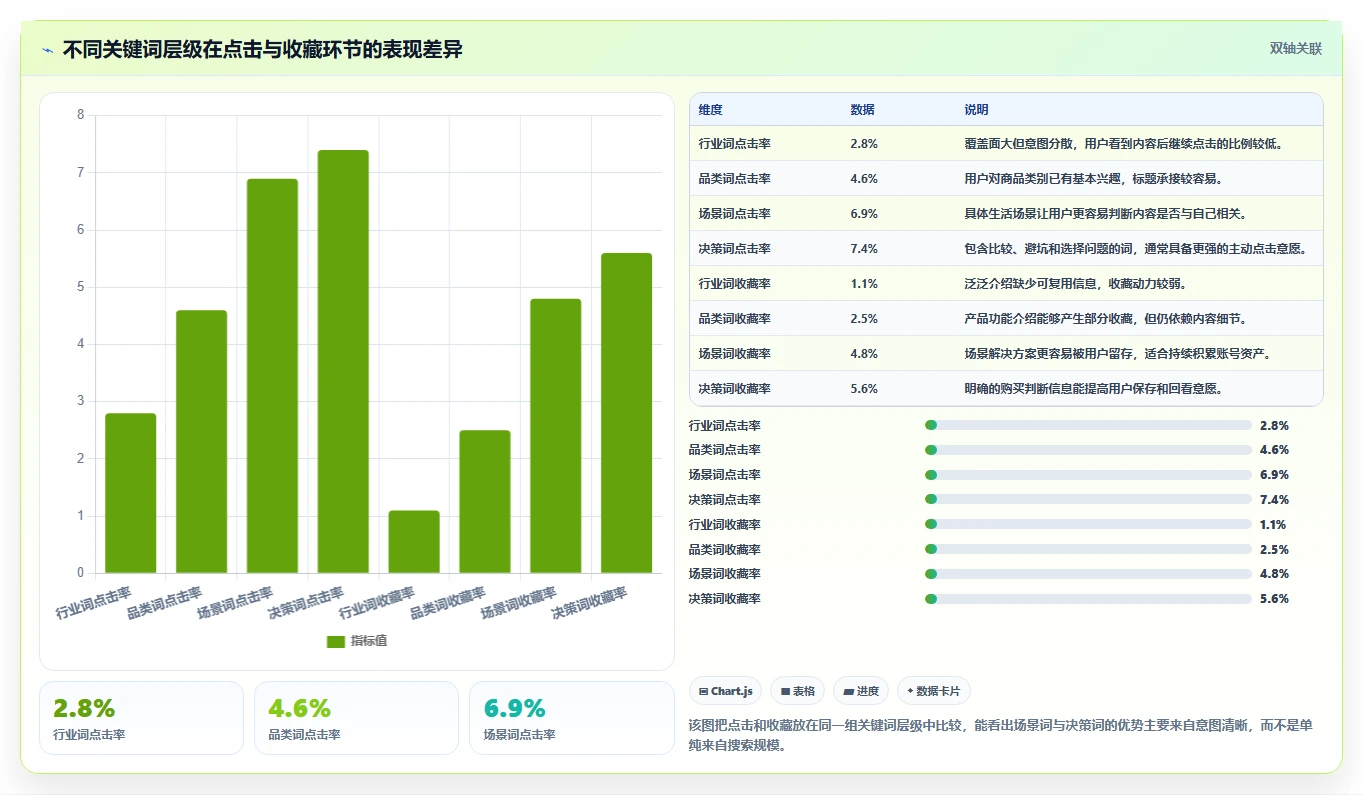The width and height of the screenshot is (1363, 795).
Task: Click the 决策词收藏率 progress bar
Action: pos(1088,599)
